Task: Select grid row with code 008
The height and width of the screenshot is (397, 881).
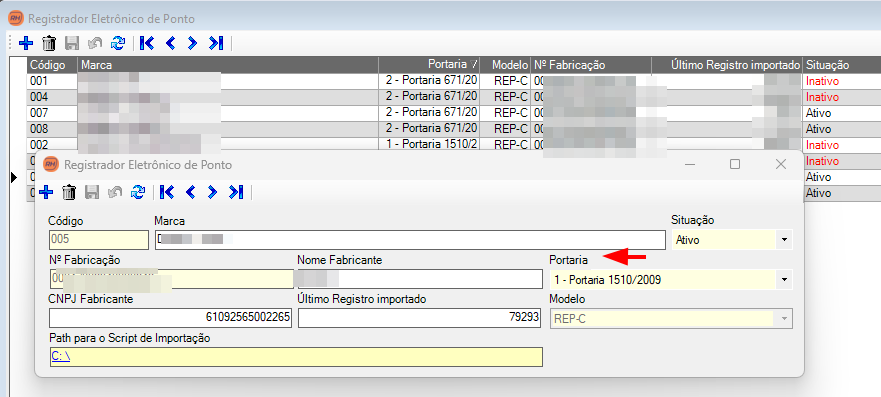Action: pos(454,129)
